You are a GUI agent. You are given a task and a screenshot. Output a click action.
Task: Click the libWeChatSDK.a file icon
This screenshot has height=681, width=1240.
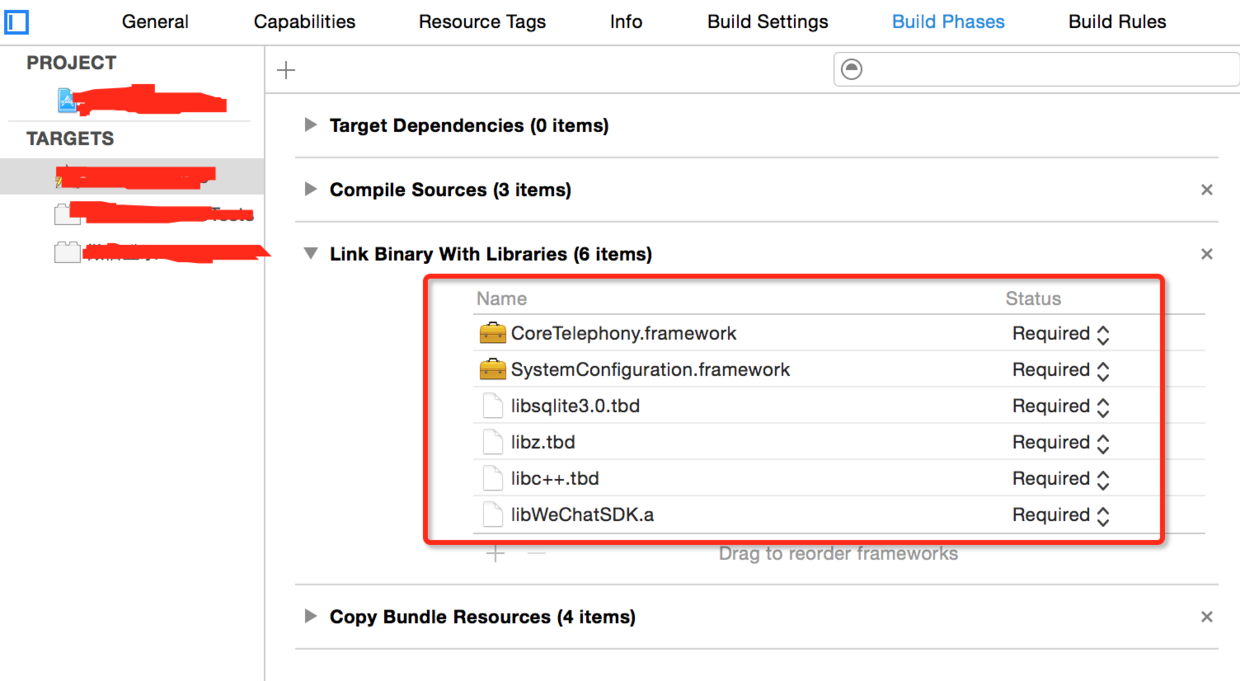[x=492, y=515]
